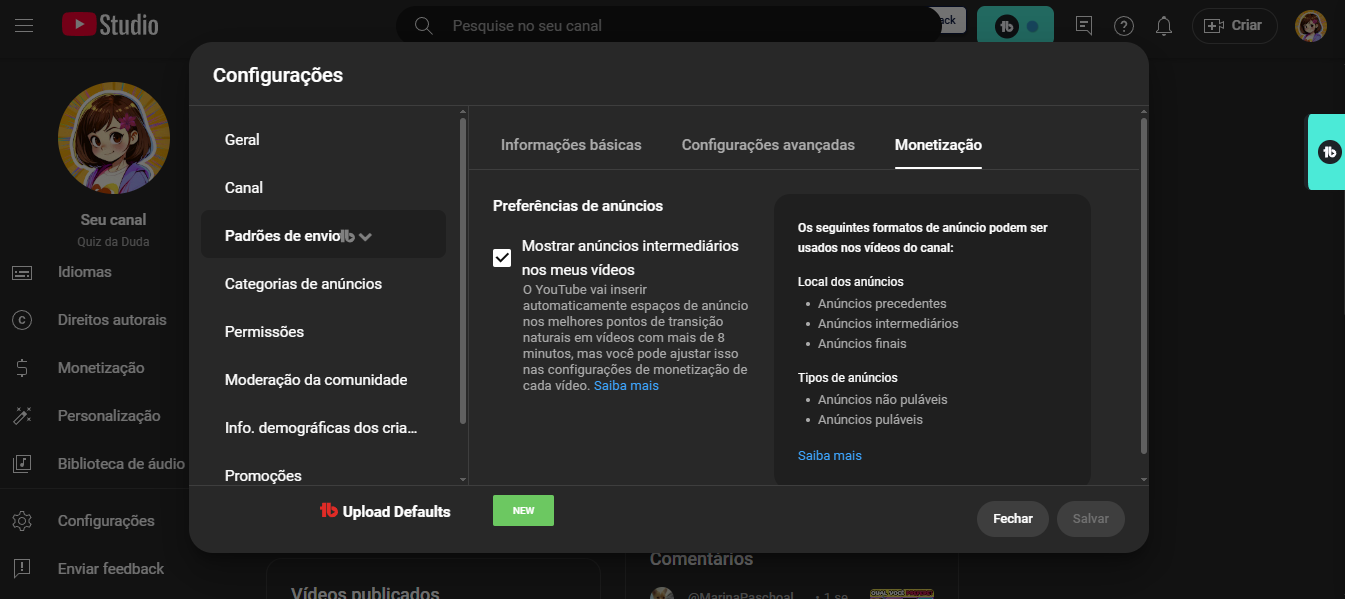Open the hamburger navigation menu
1345x599 pixels.
coord(24,25)
